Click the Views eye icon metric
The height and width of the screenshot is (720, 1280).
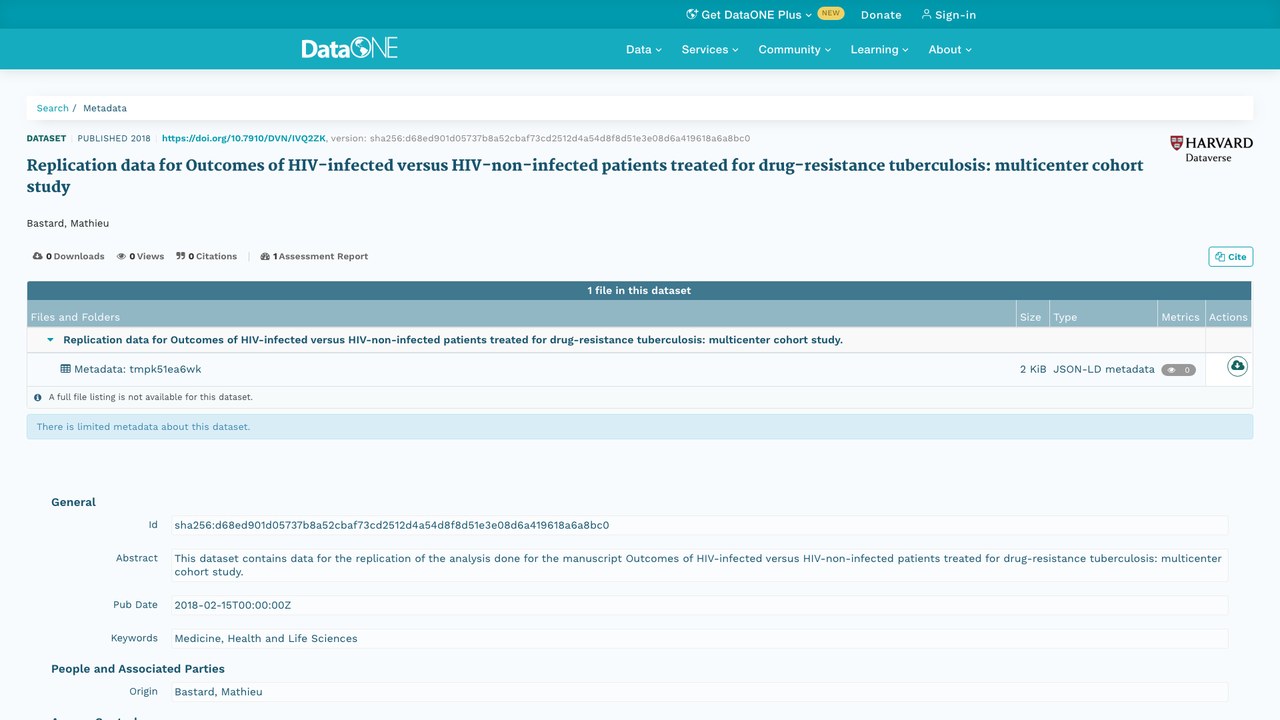coord(121,256)
